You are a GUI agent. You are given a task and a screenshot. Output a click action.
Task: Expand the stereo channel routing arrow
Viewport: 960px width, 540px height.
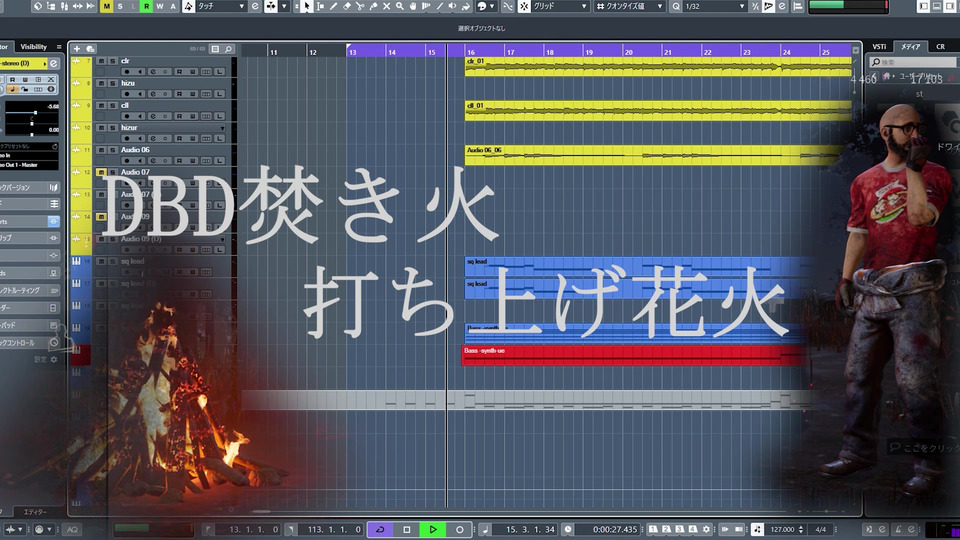click(x=45, y=63)
